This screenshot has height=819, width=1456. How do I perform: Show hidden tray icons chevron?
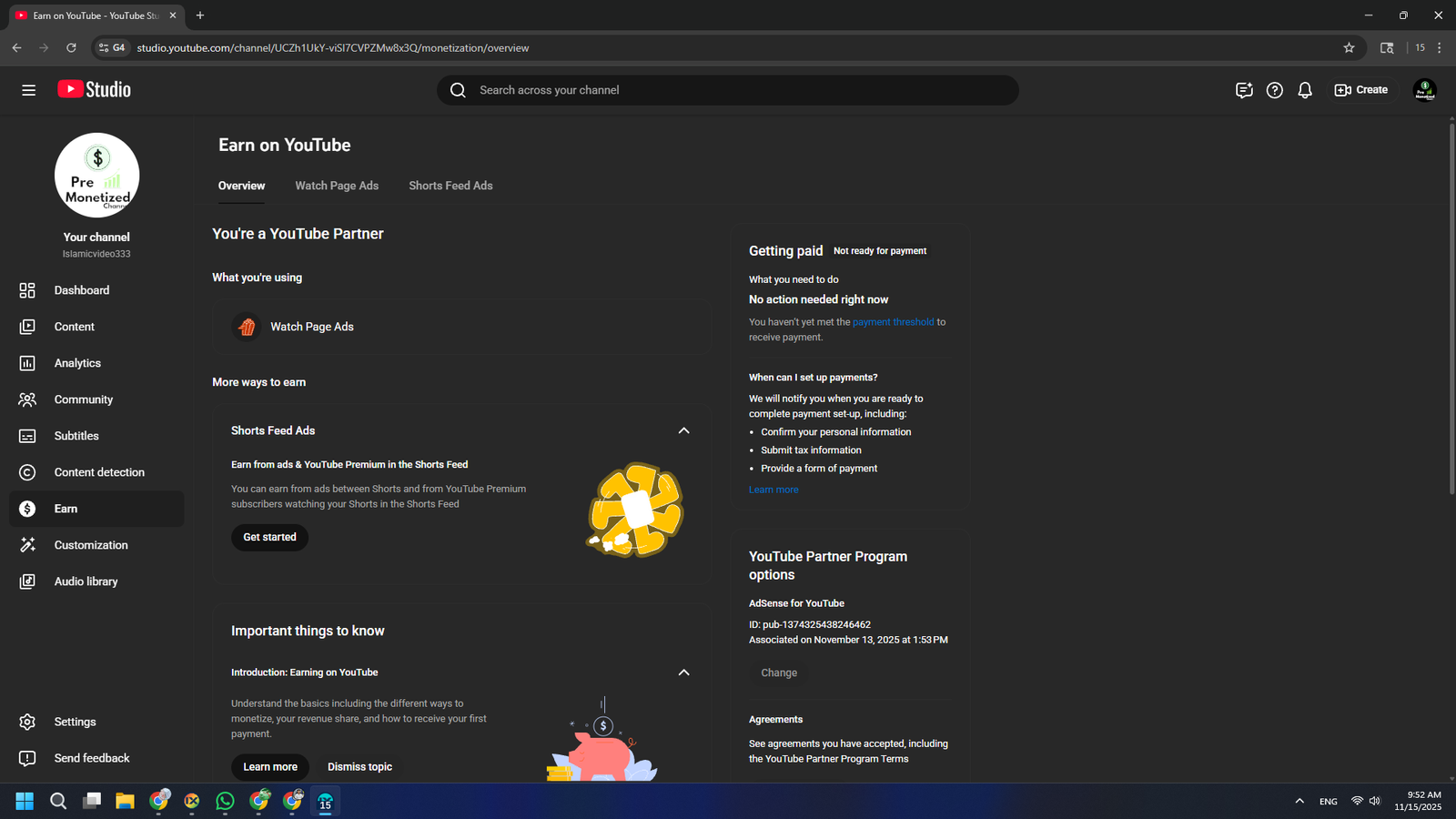coord(1299,801)
